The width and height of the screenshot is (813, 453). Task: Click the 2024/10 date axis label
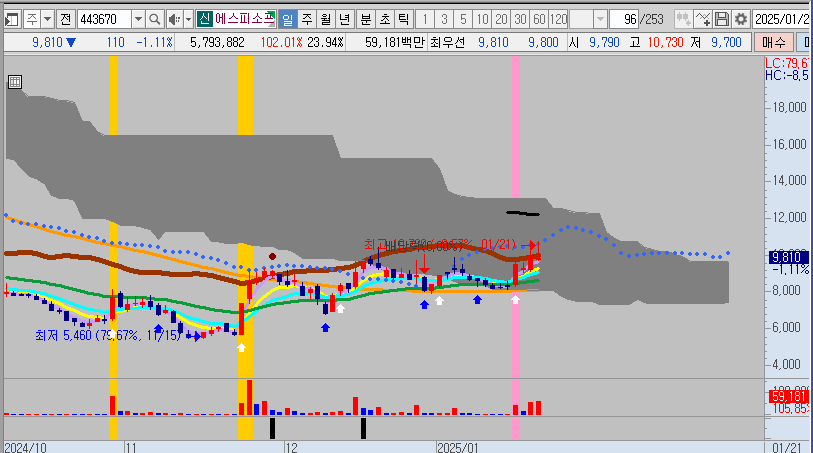click(25, 448)
